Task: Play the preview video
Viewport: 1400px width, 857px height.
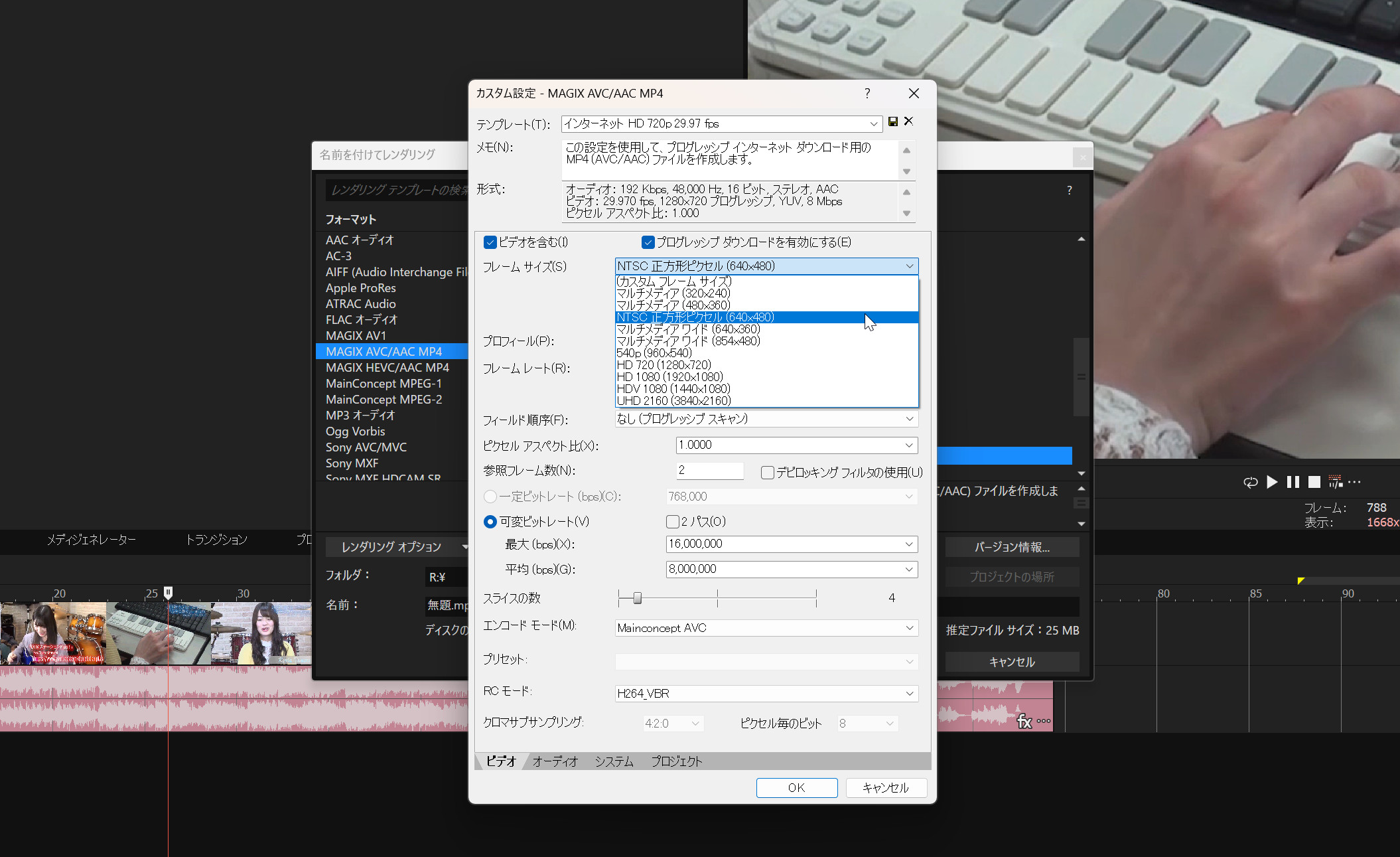Action: click(1272, 482)
